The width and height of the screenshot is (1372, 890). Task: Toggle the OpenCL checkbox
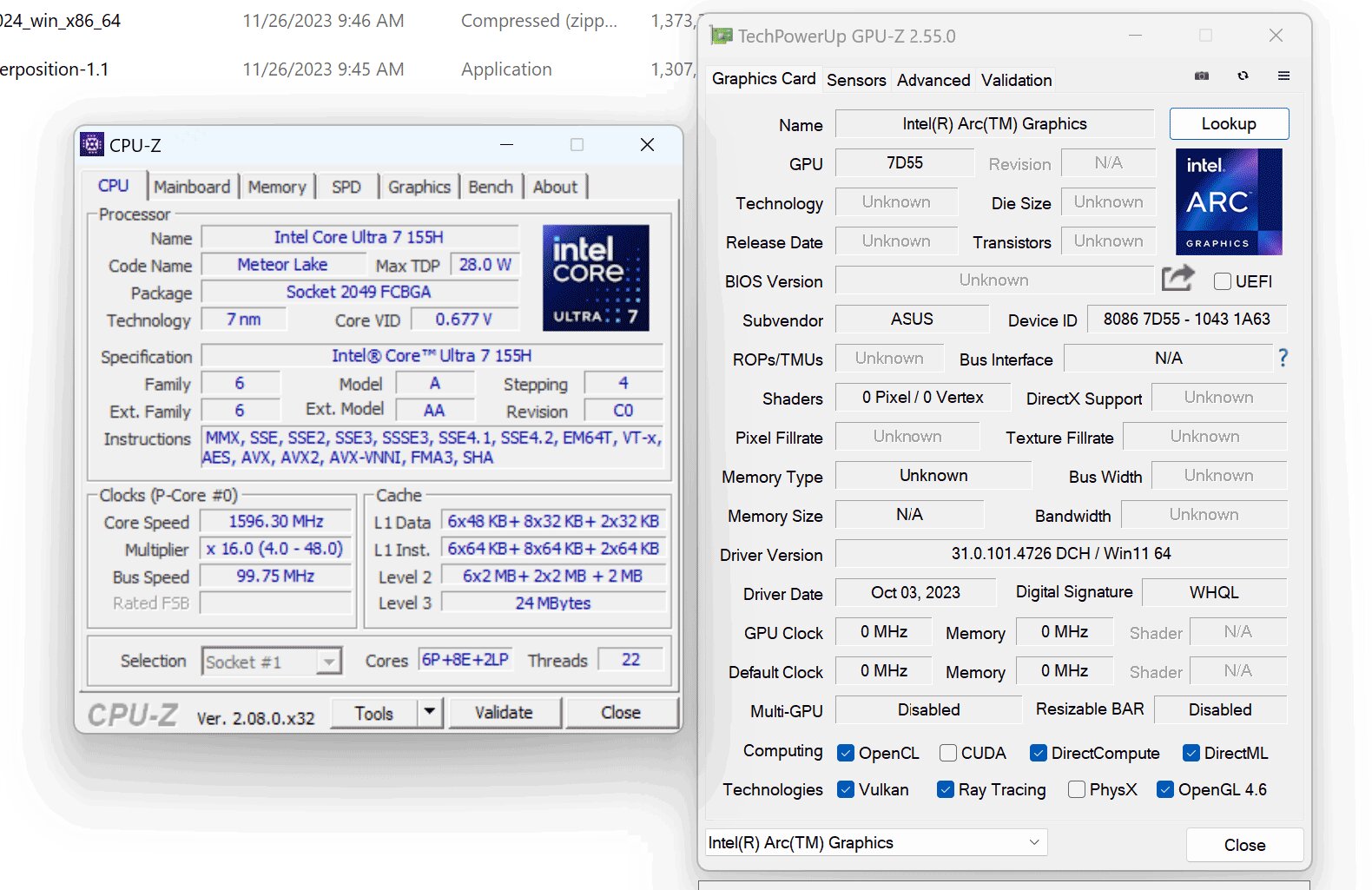pos(846,753)
